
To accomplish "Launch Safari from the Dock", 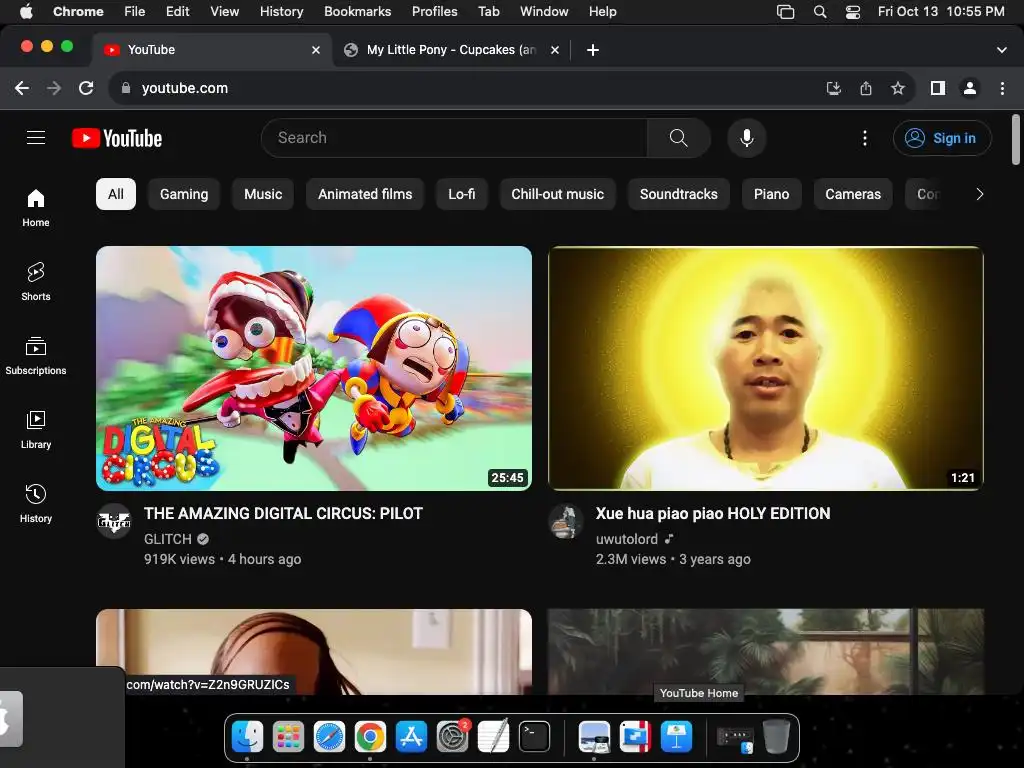I will coord(329,737).
